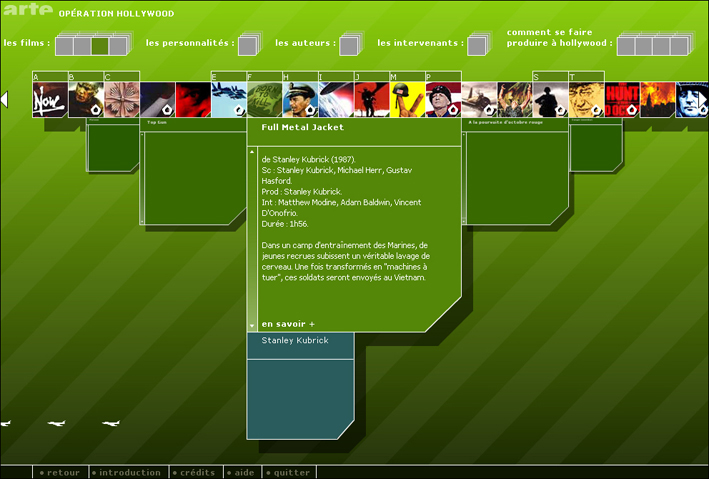Viewport: 709px width, 479px height.
Task: Jump to letter T tab
Action: click(586, 76)
